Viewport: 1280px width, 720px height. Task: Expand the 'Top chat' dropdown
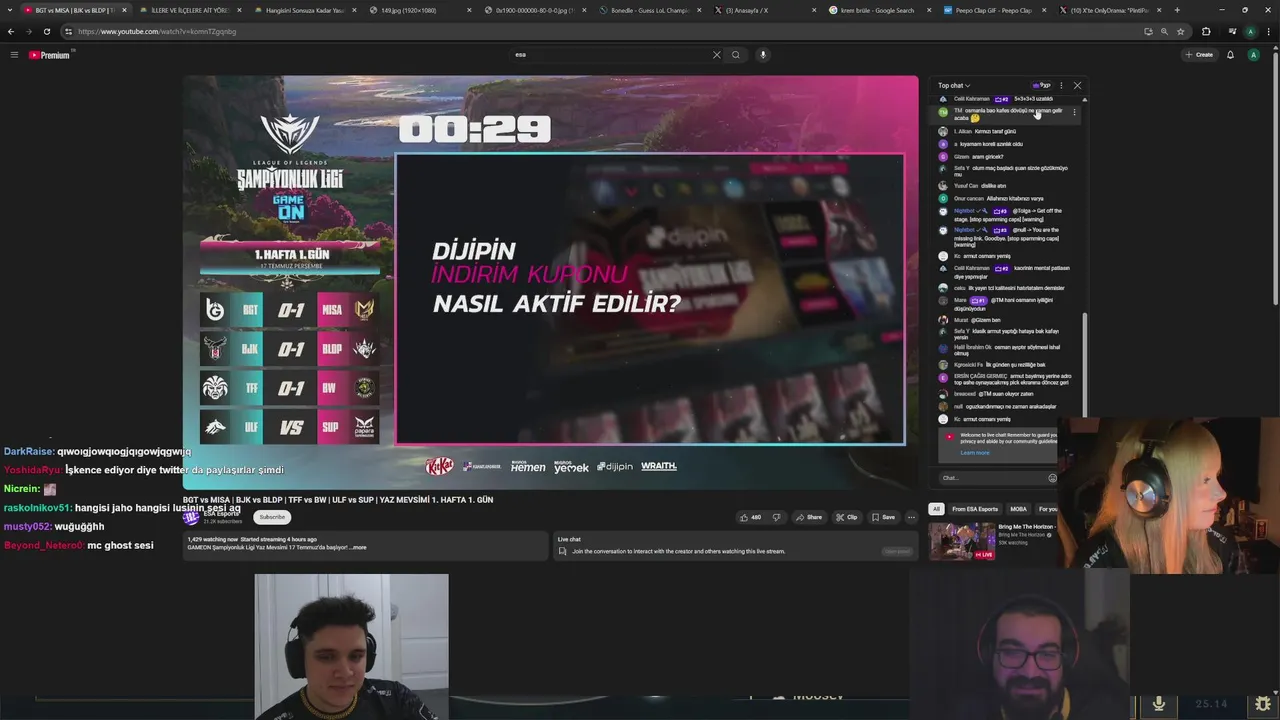954,85
